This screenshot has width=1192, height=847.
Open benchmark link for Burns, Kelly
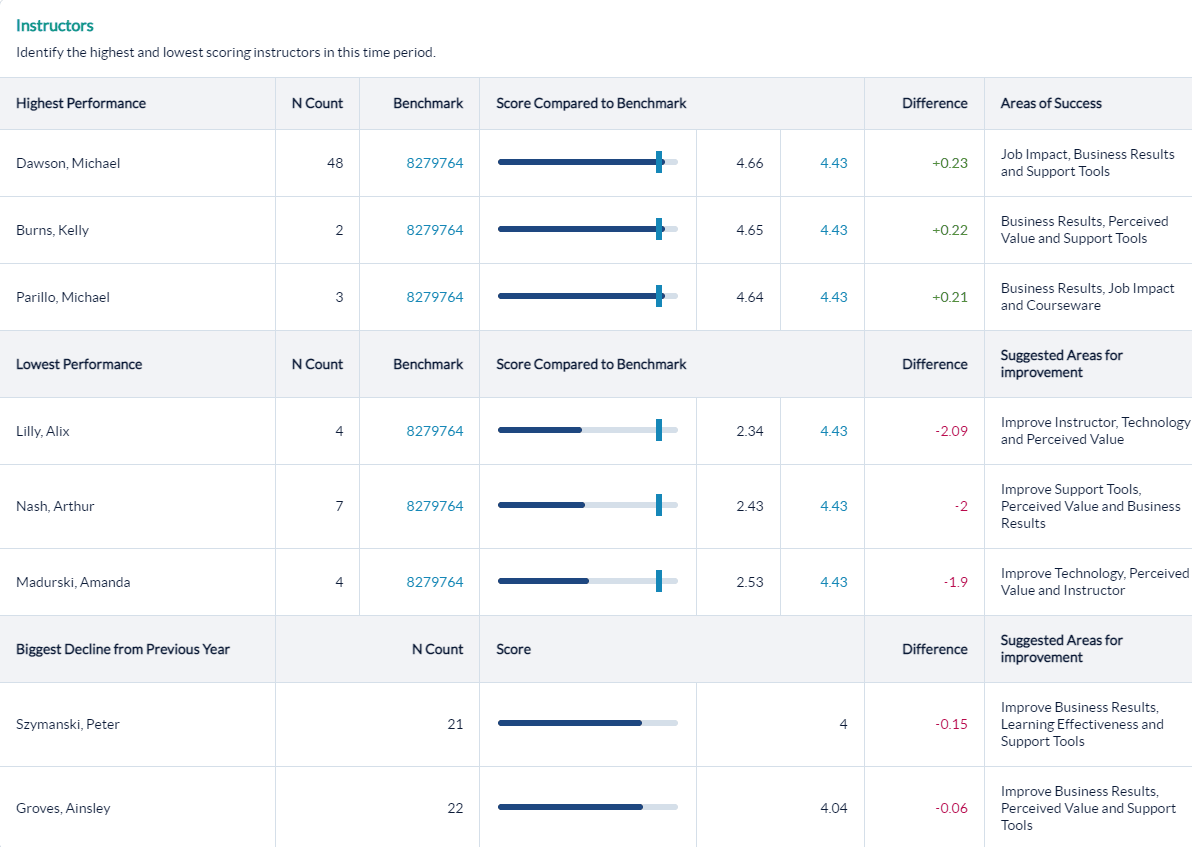434,229
